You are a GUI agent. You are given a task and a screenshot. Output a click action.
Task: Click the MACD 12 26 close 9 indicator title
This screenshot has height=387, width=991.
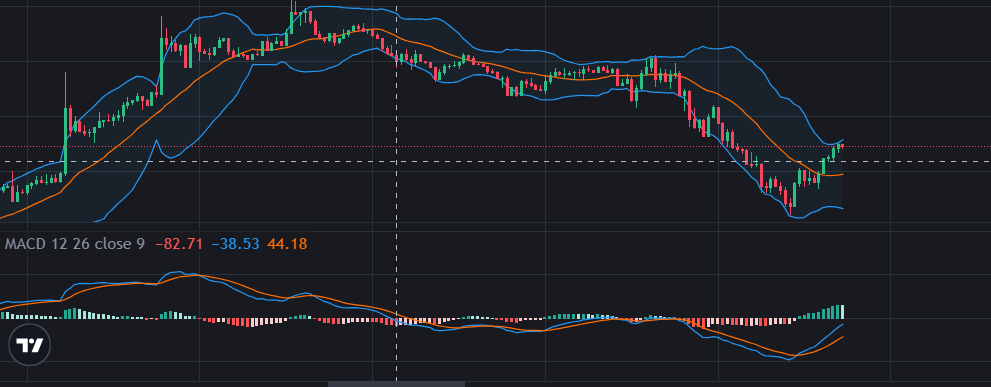(x=75, y=243)
